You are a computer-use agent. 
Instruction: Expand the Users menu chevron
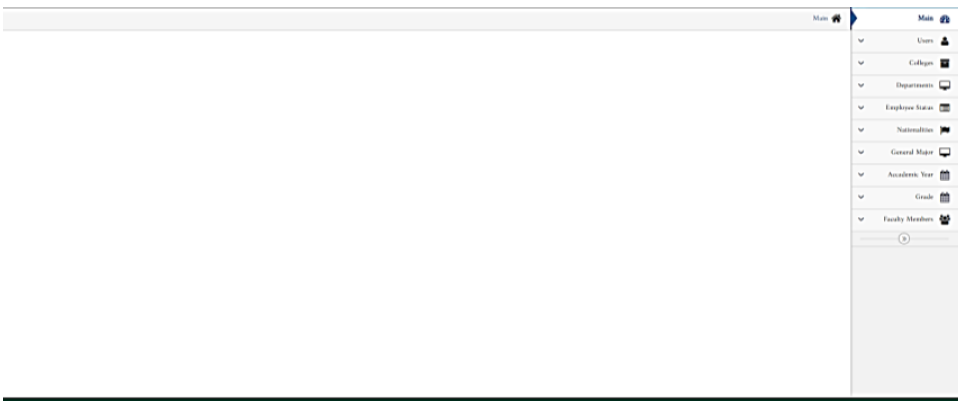pos(861,41)
